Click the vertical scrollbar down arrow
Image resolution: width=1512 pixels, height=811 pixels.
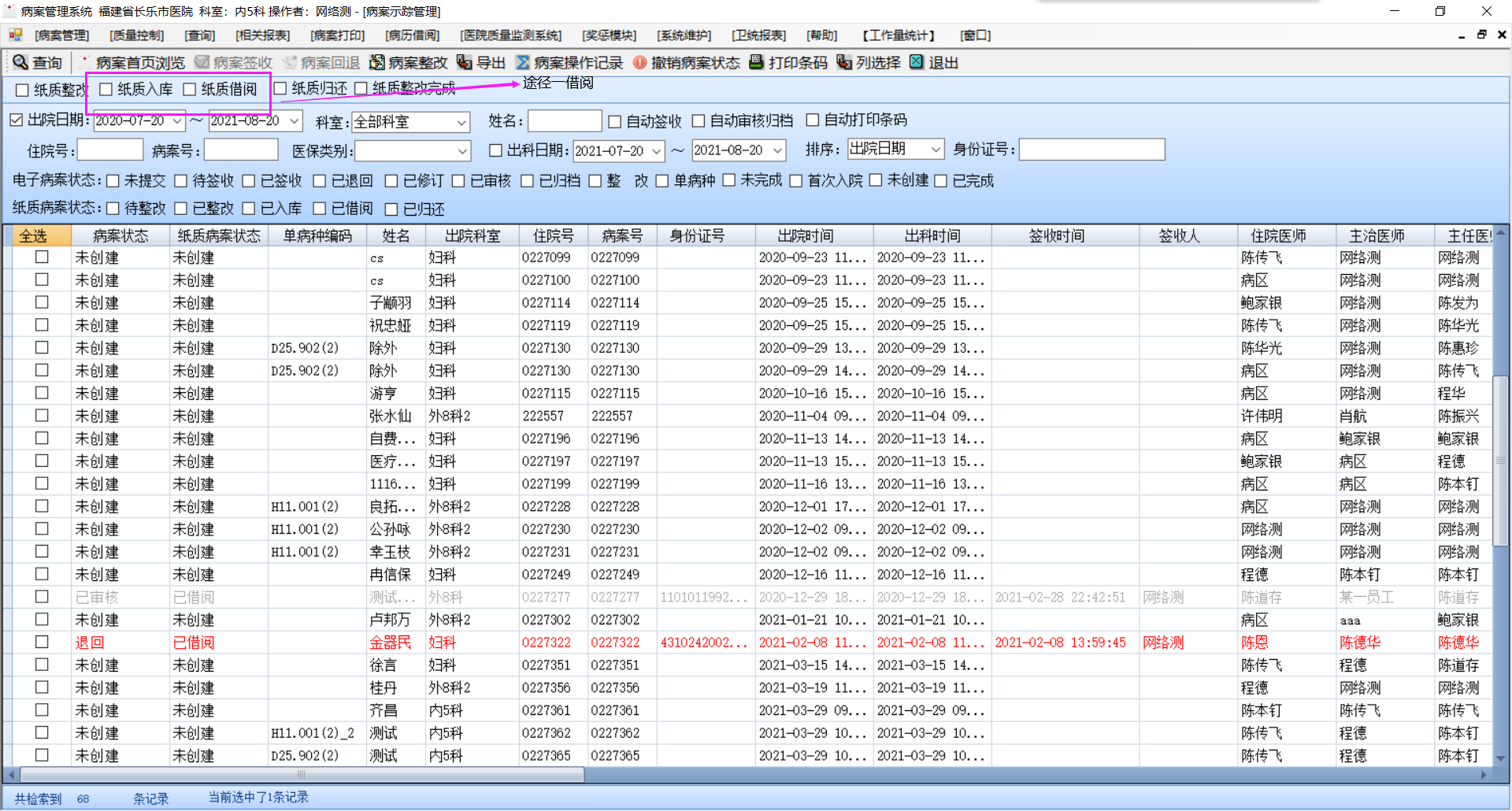[1501, 758]
